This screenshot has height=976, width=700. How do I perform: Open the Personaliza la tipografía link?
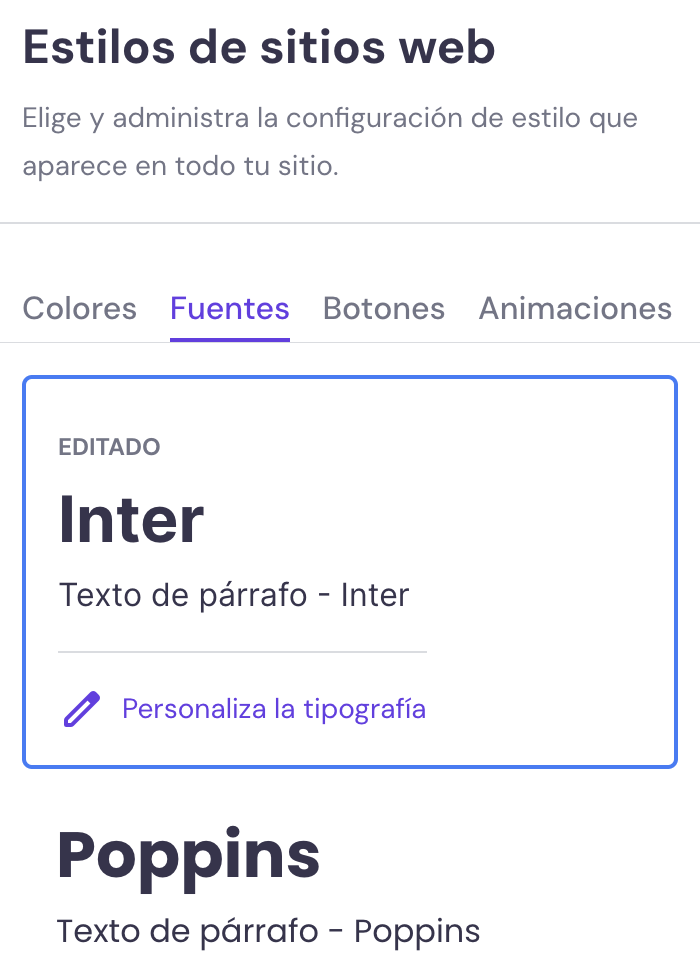tap(273, 708)
